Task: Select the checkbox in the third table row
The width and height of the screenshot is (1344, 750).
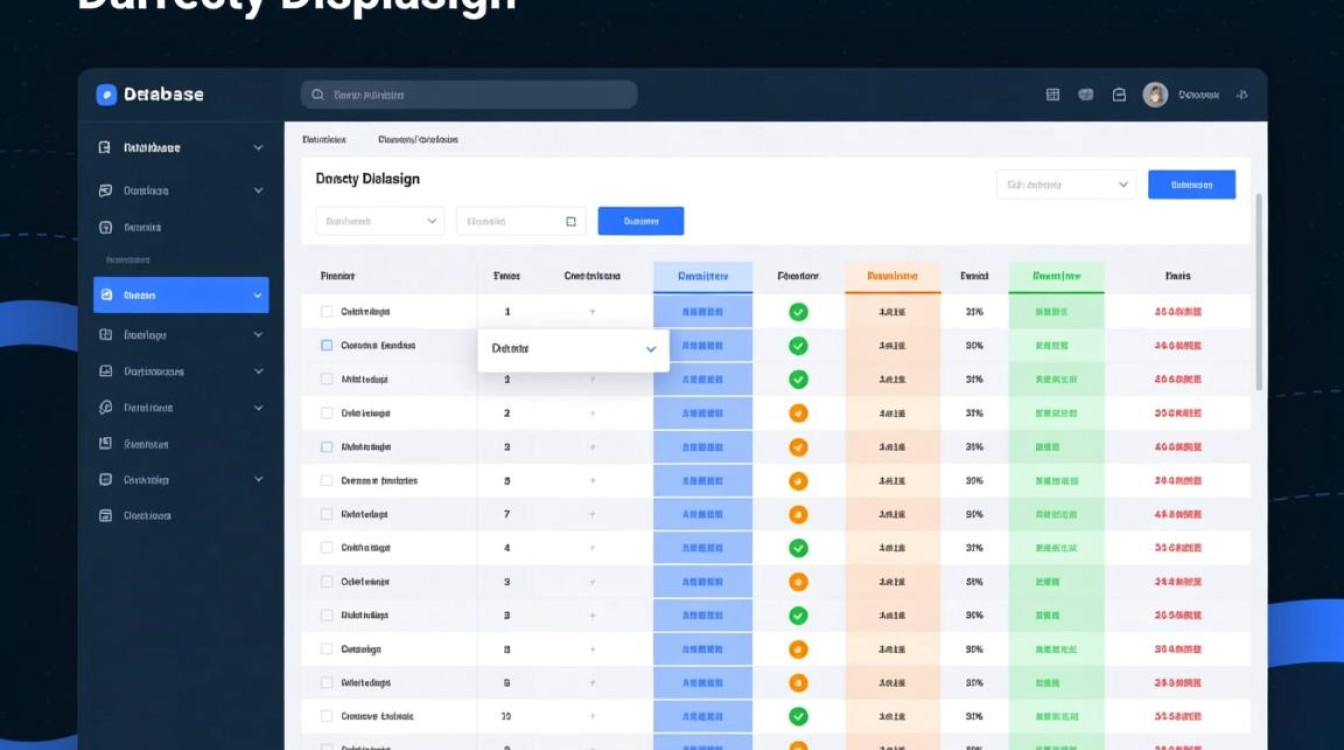Action: (326, 379)
